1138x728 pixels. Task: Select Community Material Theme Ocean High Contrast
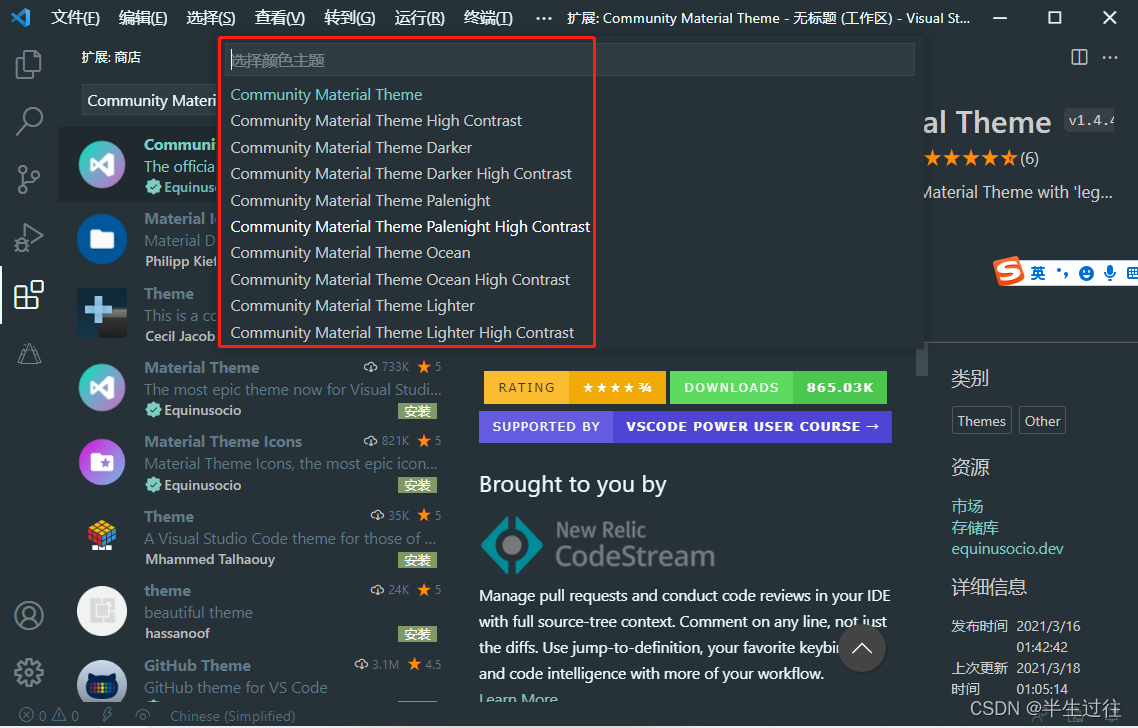(570, 279)
